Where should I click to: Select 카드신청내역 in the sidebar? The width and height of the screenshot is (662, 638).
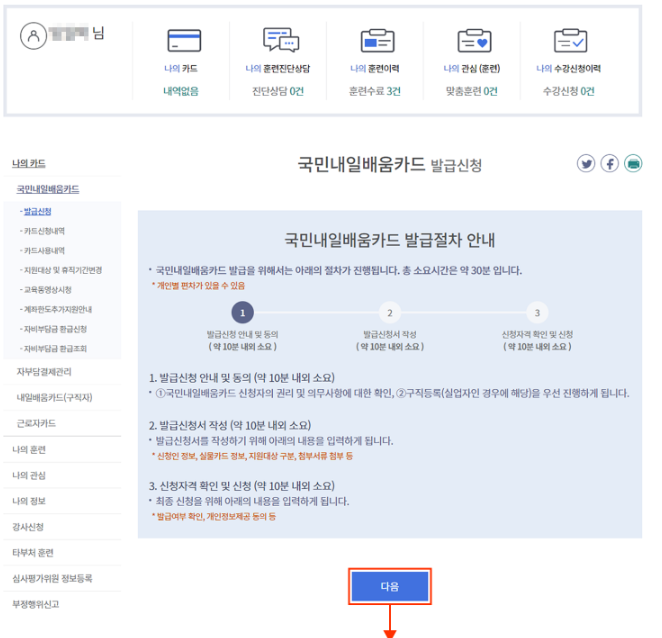[x=44, y=231]
